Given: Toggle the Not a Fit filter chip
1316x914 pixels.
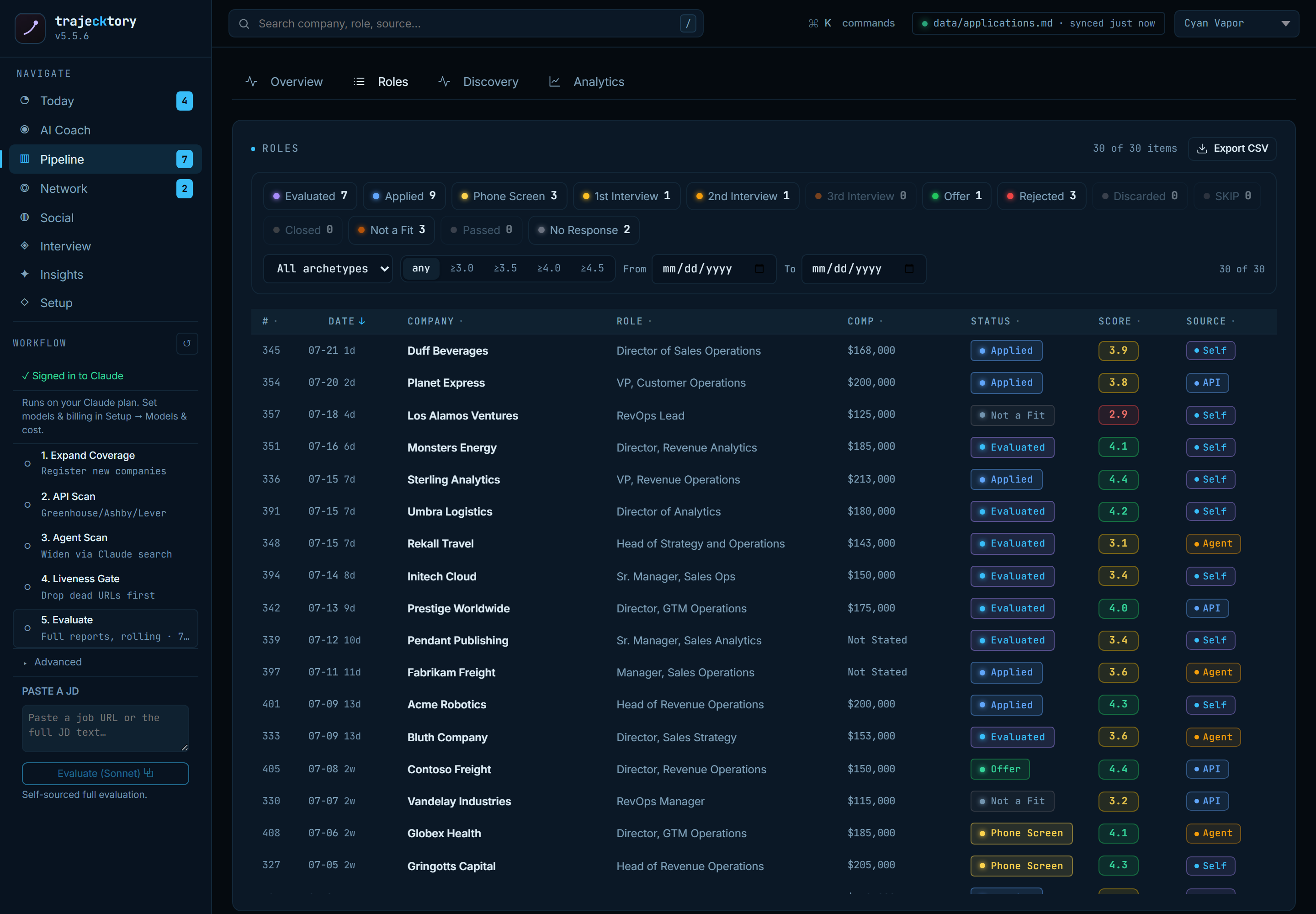Looking at the screenshot, I should (391, 230).
